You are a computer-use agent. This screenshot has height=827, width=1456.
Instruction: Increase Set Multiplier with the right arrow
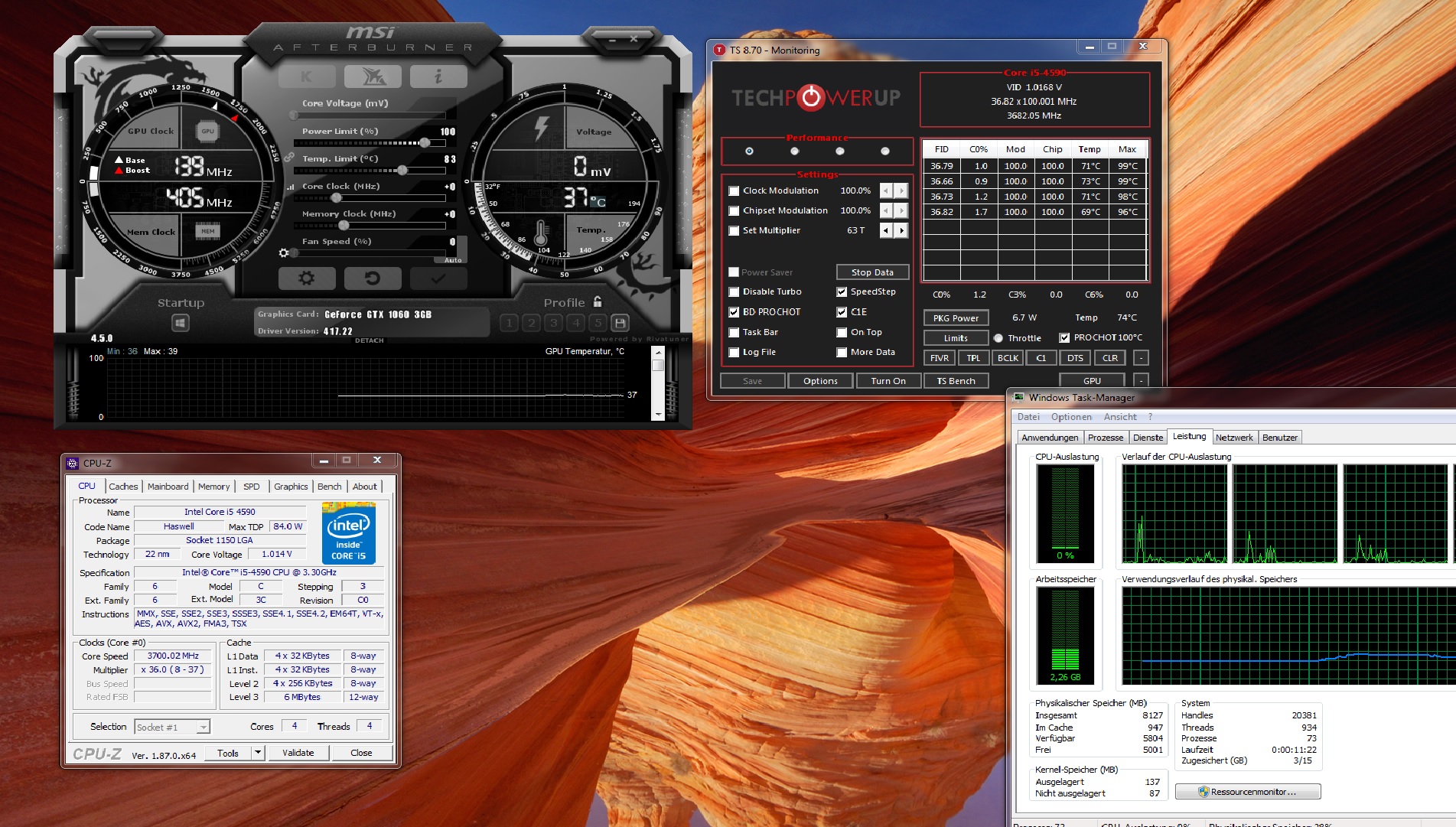coord(901,230)
